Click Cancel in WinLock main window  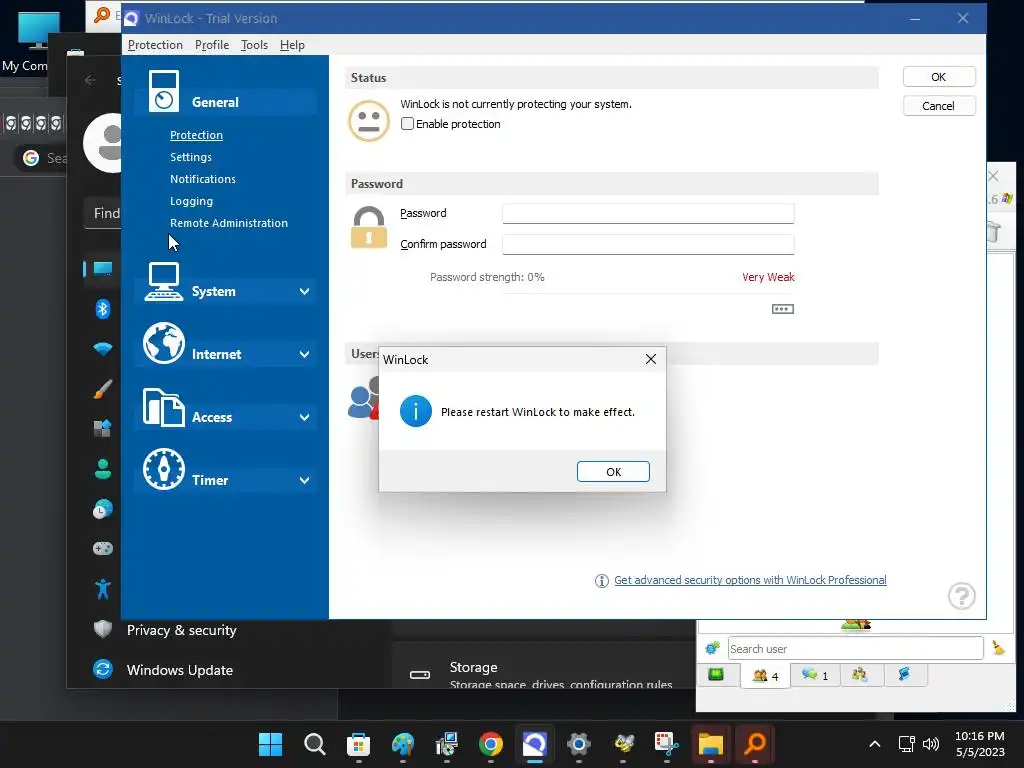(939, 106)
